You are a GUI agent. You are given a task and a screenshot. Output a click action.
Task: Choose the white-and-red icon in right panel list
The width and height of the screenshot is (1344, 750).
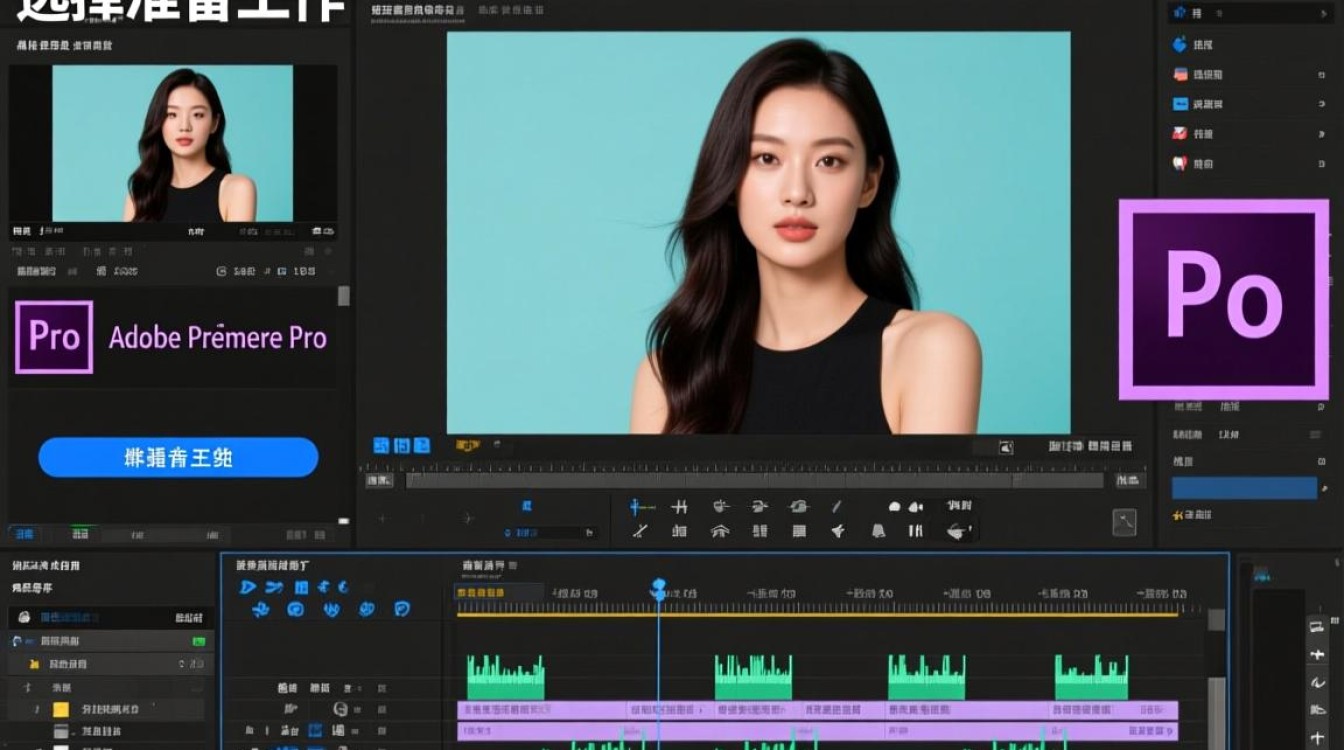tap(1180, 163)
